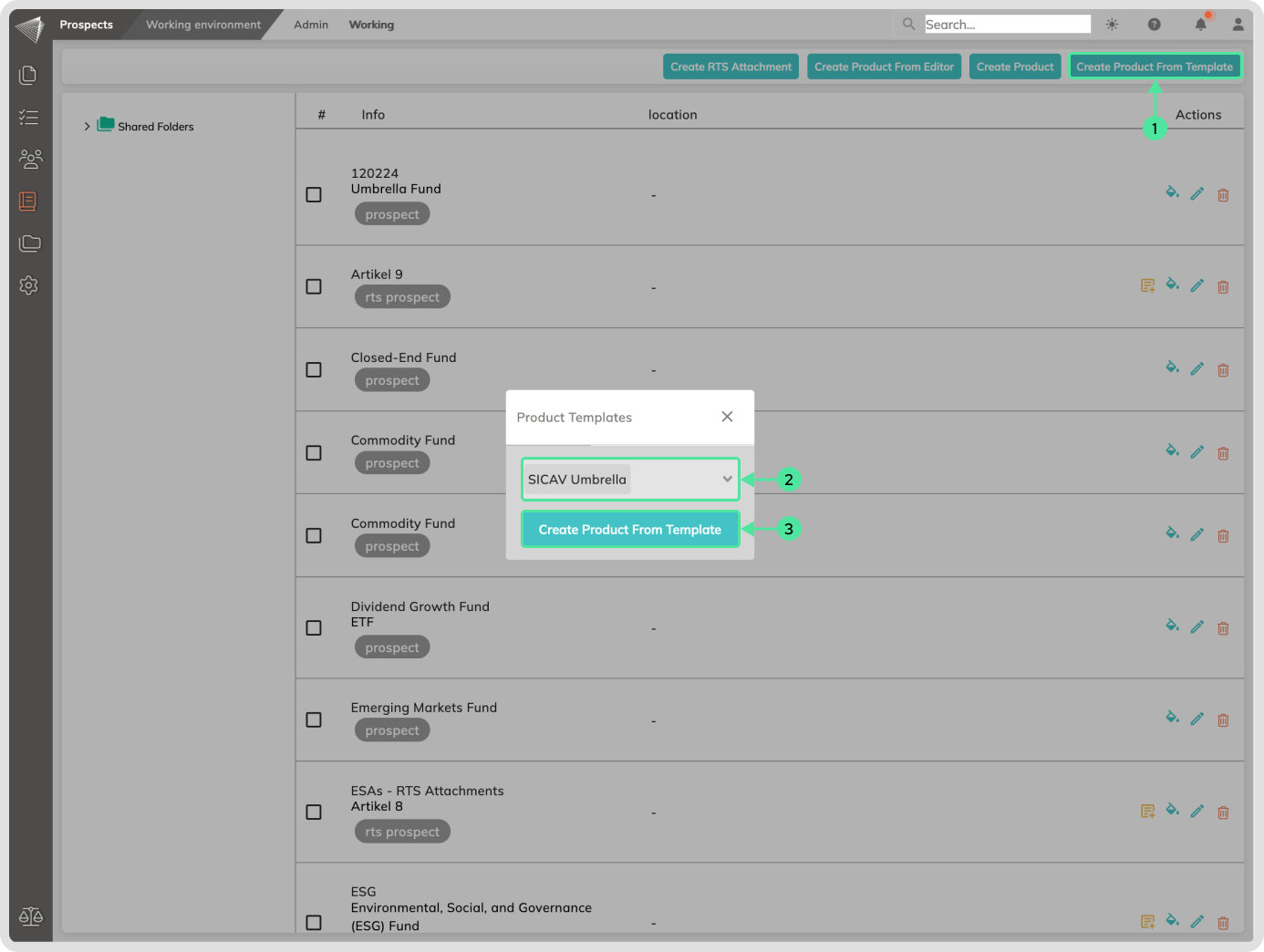Click the paint bucket icon for 120224 Umbrella Fund

click(x=1172, y=192)
